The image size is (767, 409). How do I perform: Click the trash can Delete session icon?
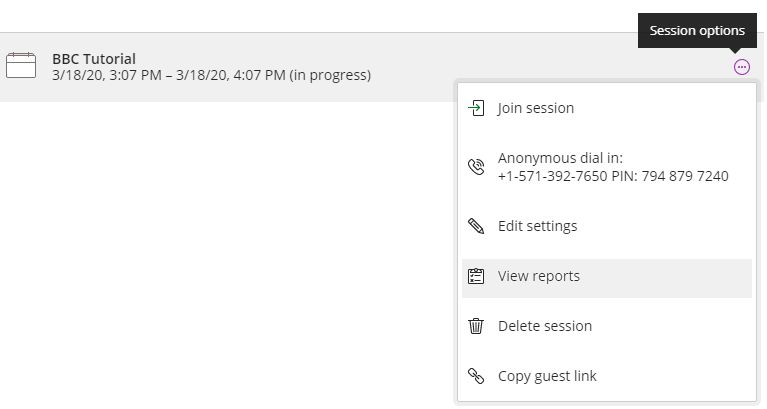(476, 326)
